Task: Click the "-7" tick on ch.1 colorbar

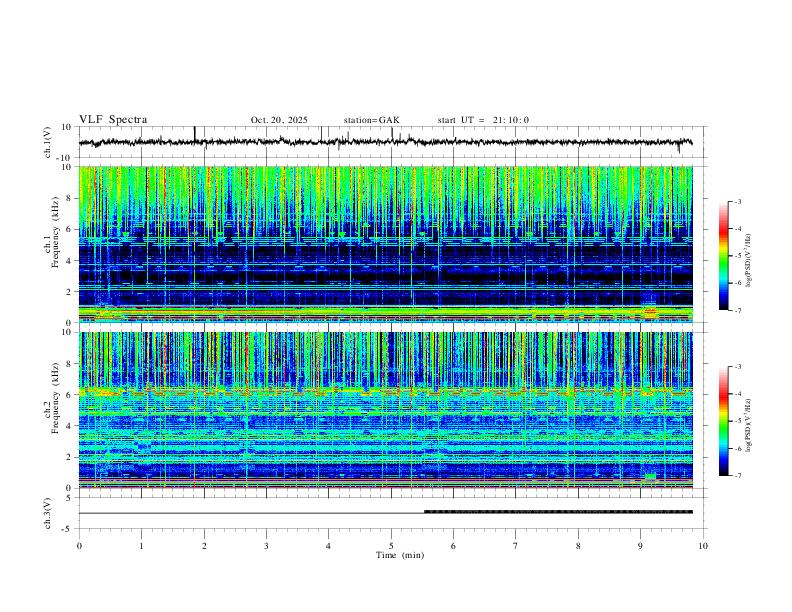Action: click(738, 310)
